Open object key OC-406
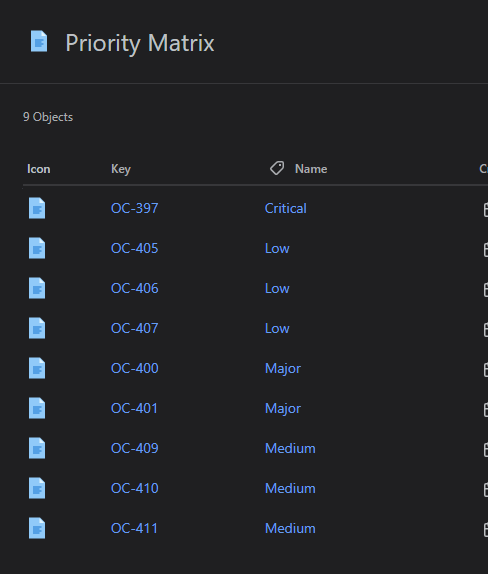Screen dimensions: 488x574 click(134, 288)
